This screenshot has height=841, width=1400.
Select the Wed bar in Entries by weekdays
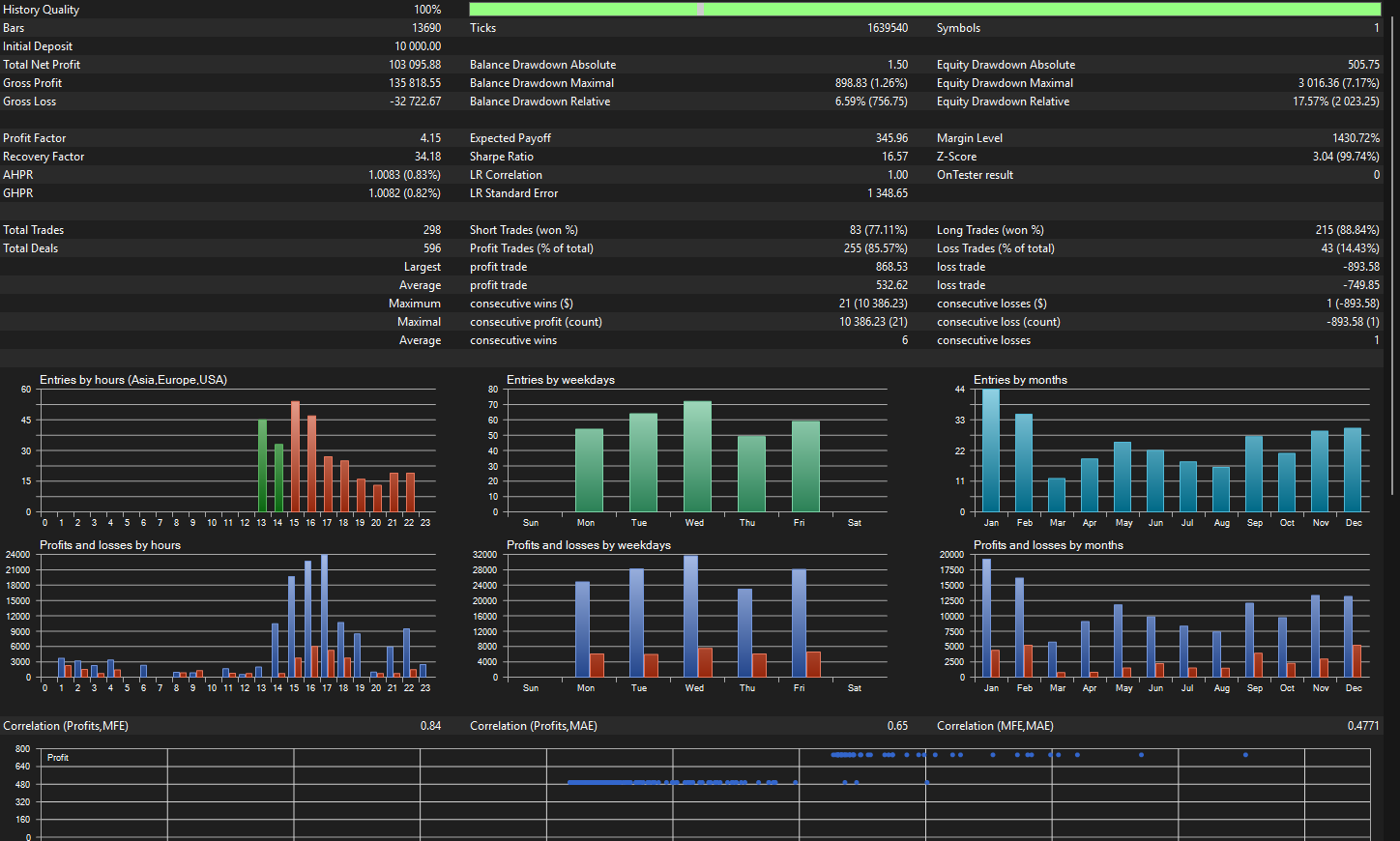click(697, 456)
